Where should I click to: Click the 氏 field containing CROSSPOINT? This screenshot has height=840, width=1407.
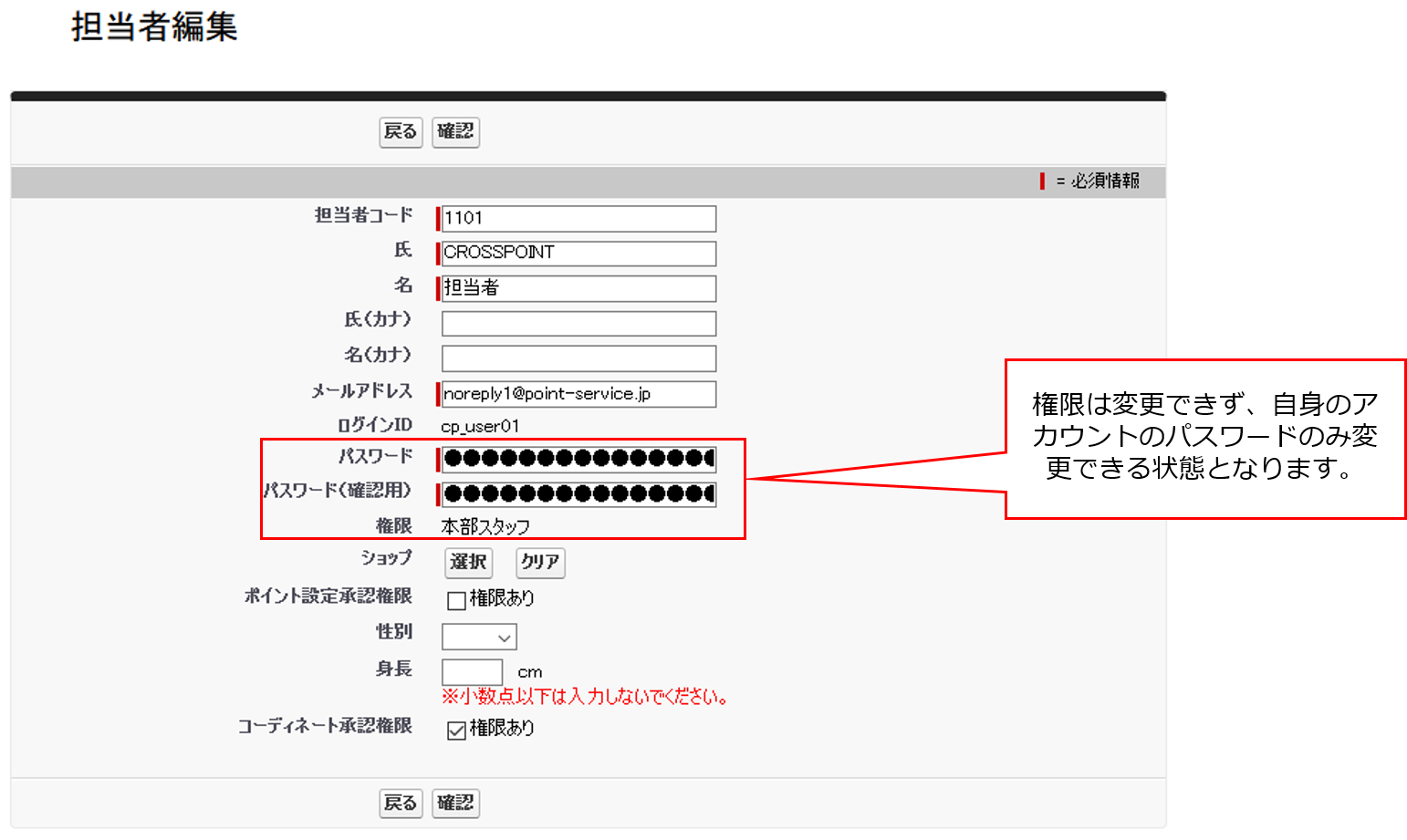[578, 254]
